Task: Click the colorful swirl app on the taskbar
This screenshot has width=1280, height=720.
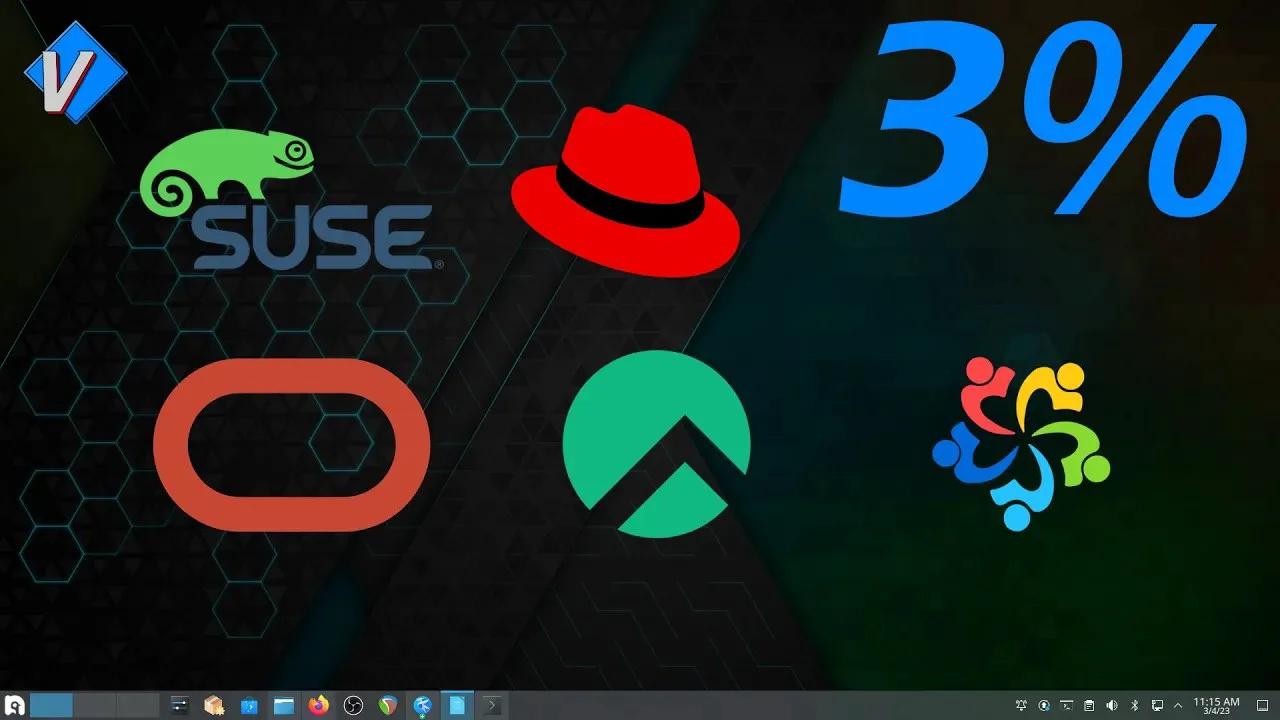Action: (390, 705)
